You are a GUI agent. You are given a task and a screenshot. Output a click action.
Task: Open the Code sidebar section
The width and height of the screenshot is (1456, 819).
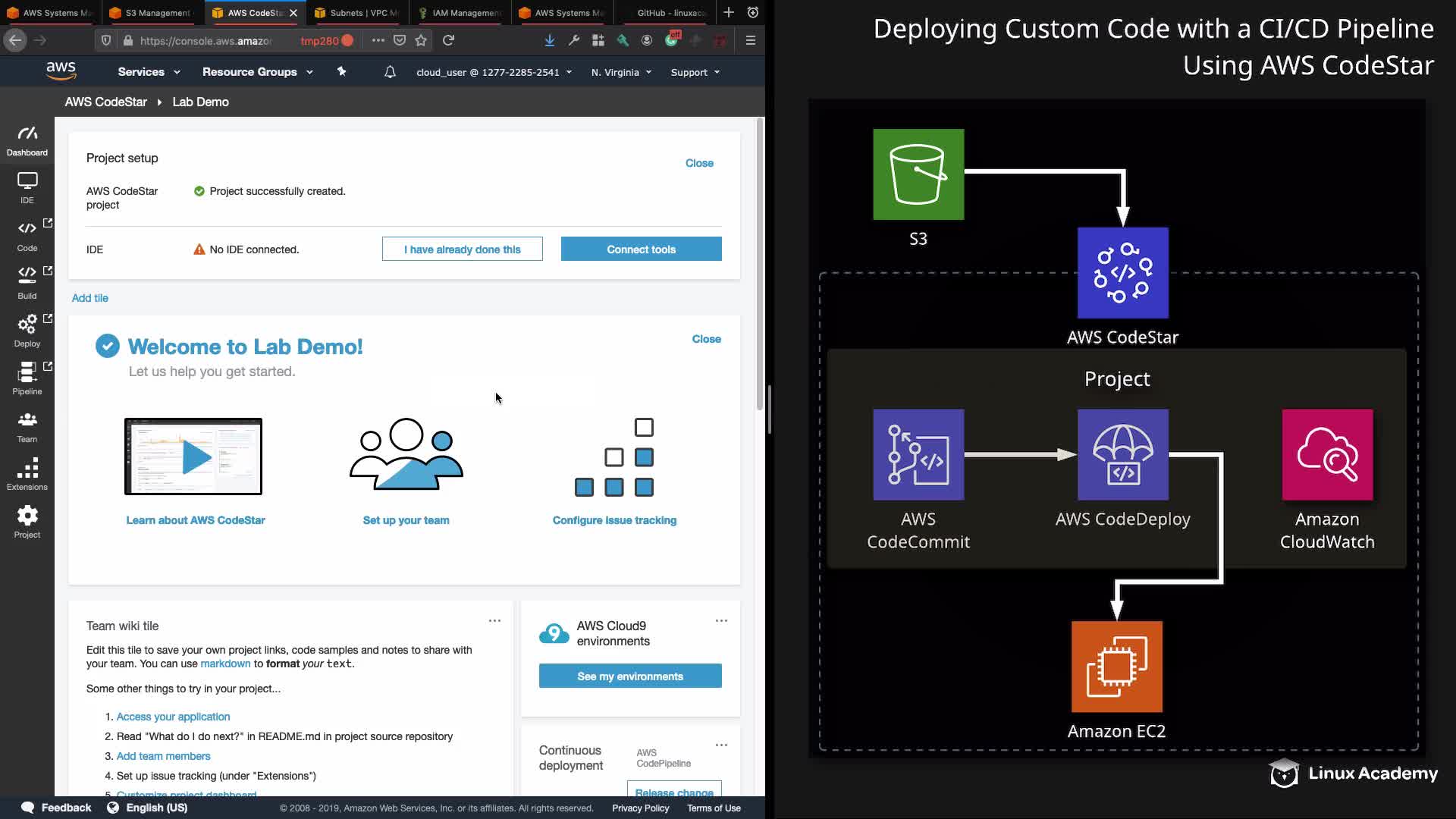27,235
